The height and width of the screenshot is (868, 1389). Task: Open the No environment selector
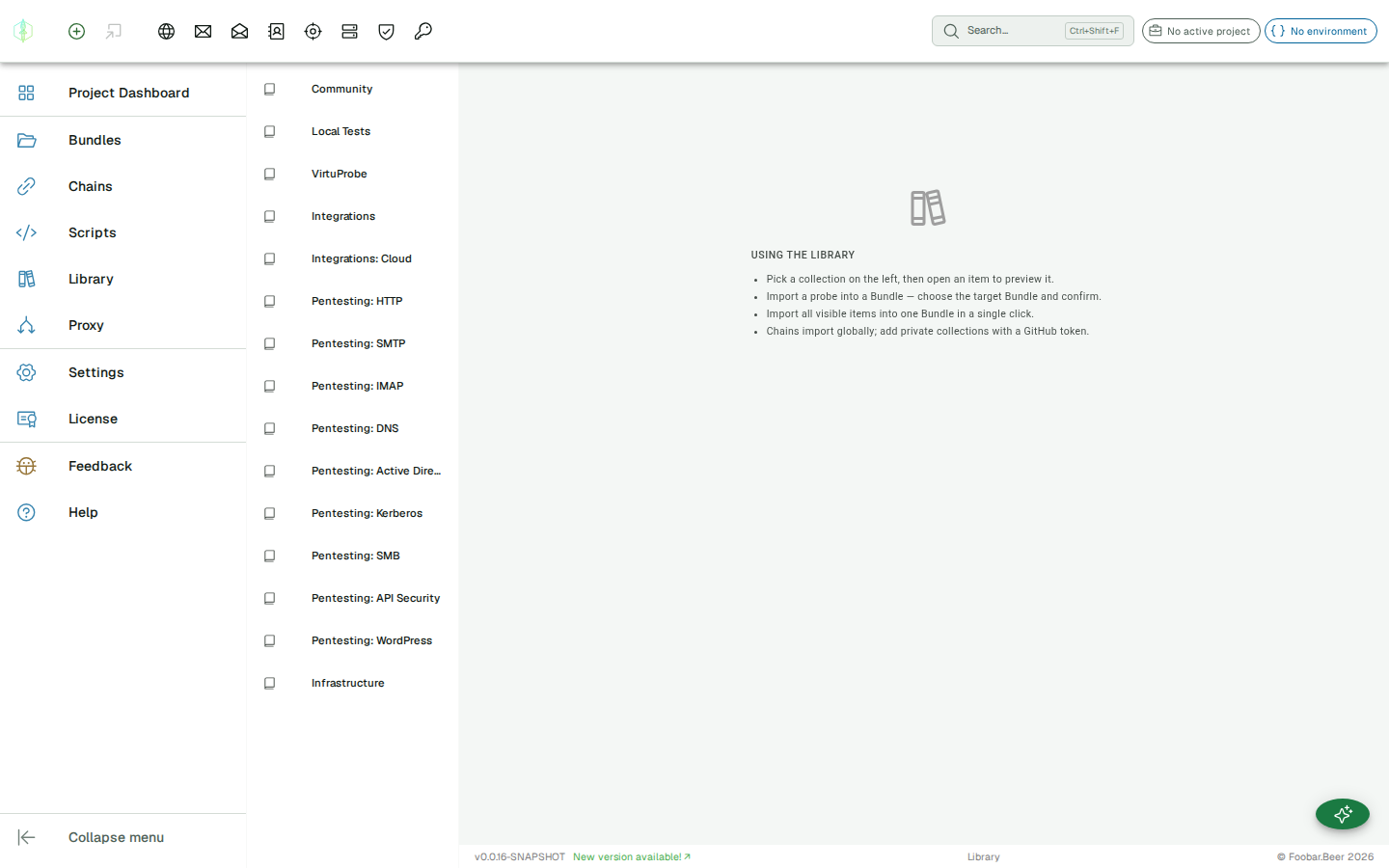(x=1321, y=31)
